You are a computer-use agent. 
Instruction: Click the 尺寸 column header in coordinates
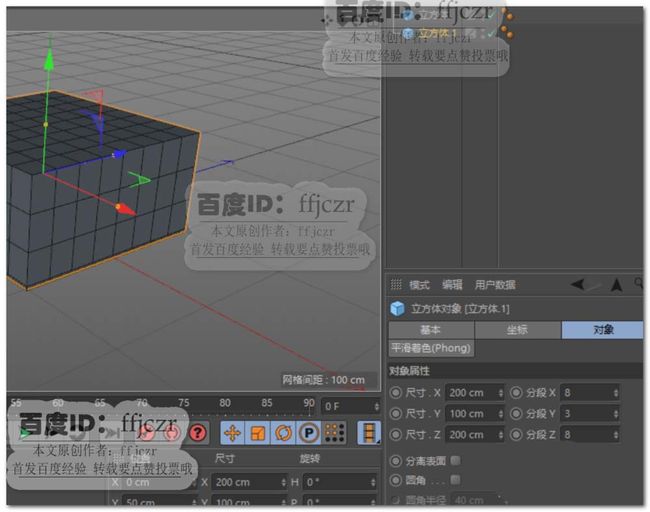pos(225,458)
